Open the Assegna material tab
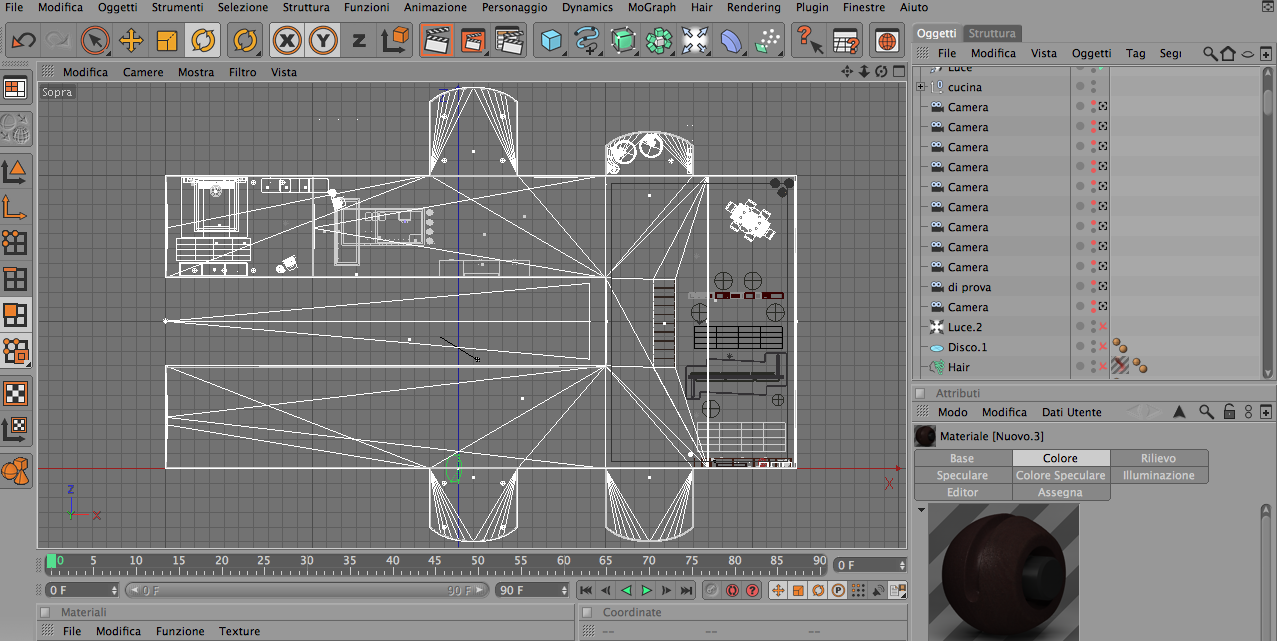The width and height of the screenshot is (1277, 641). coord(1060,492)
